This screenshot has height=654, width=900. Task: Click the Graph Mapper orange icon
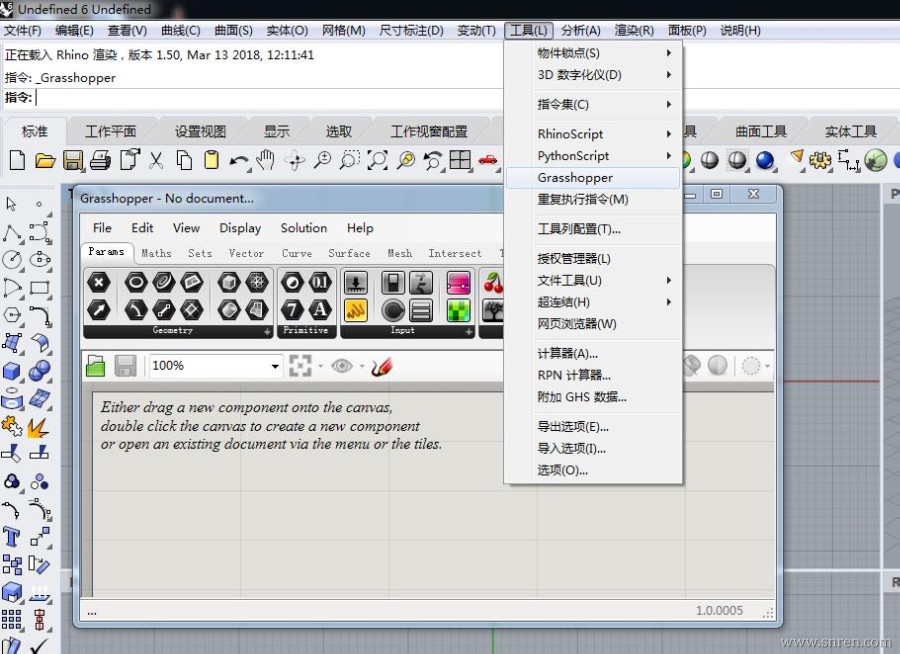click(356, 310)
